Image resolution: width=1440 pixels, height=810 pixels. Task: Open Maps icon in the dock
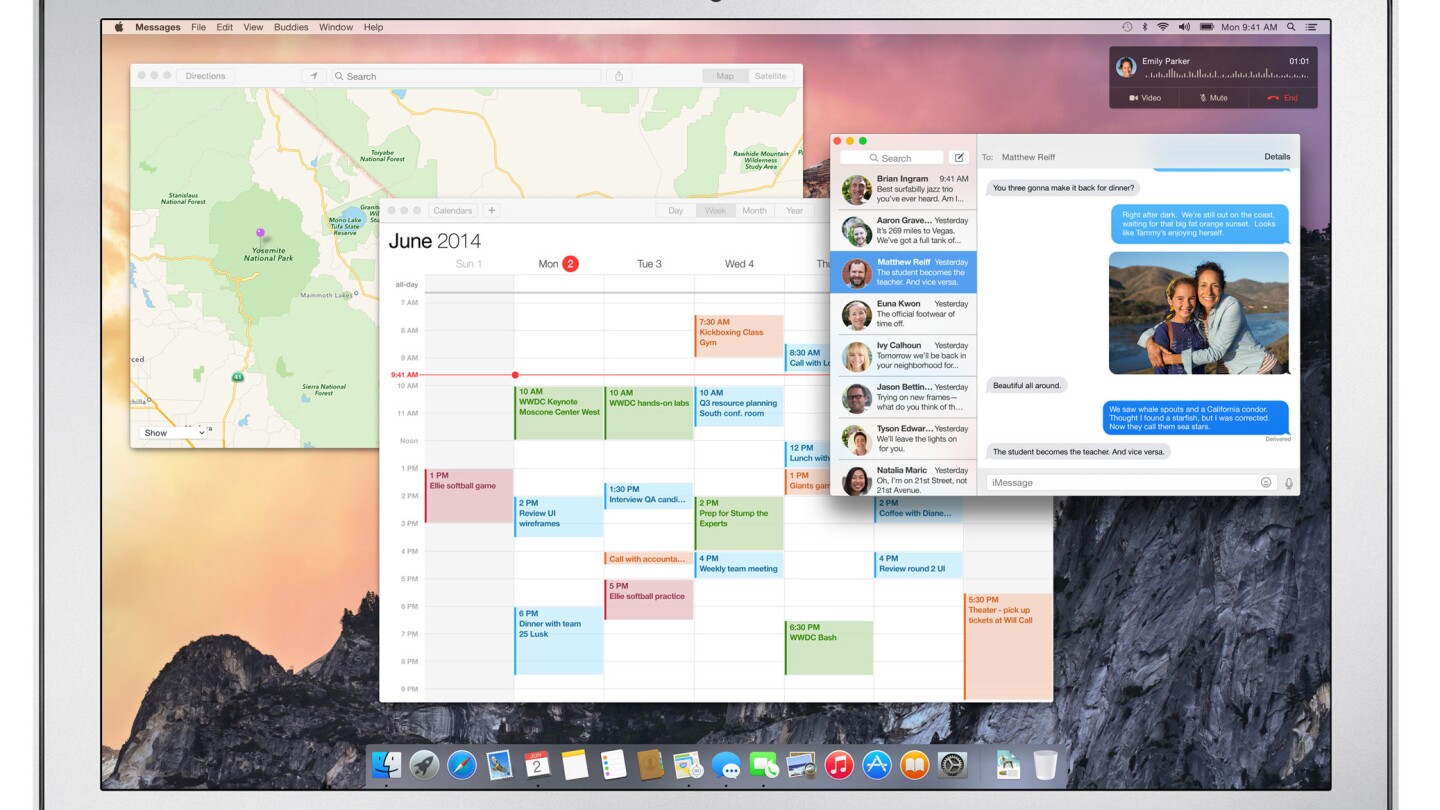click(688, 765)
